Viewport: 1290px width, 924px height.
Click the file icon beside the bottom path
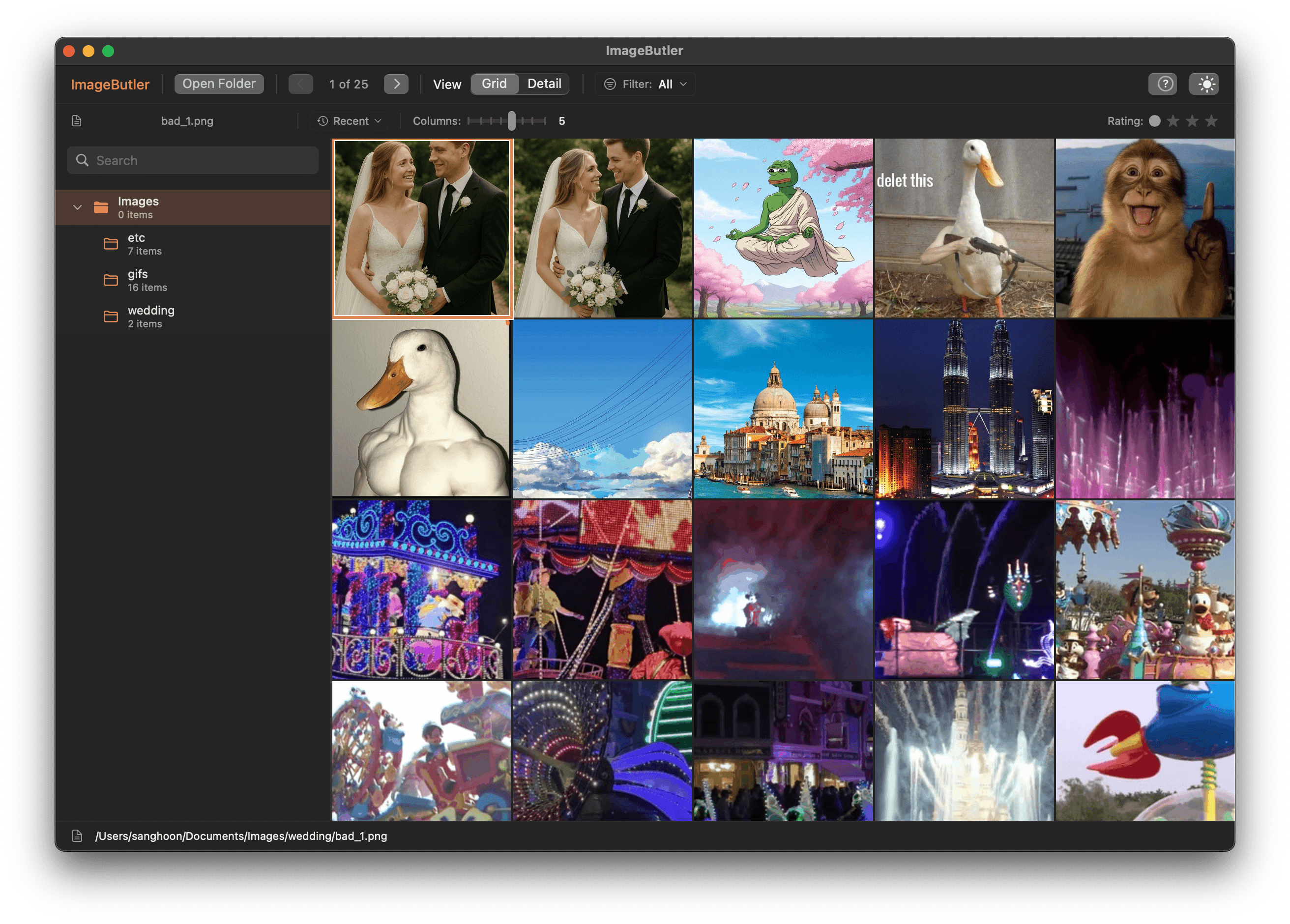(78, 836)
